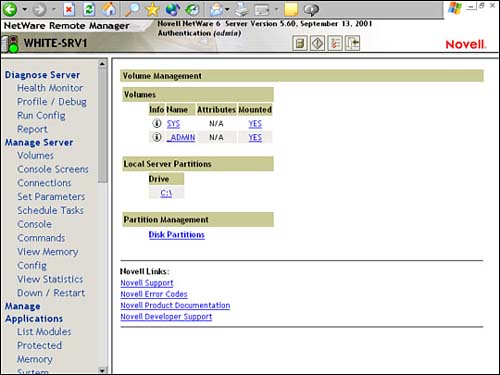Click the Stop page loading icon
The height and width of the screenshot is (375, 500).
69,9
